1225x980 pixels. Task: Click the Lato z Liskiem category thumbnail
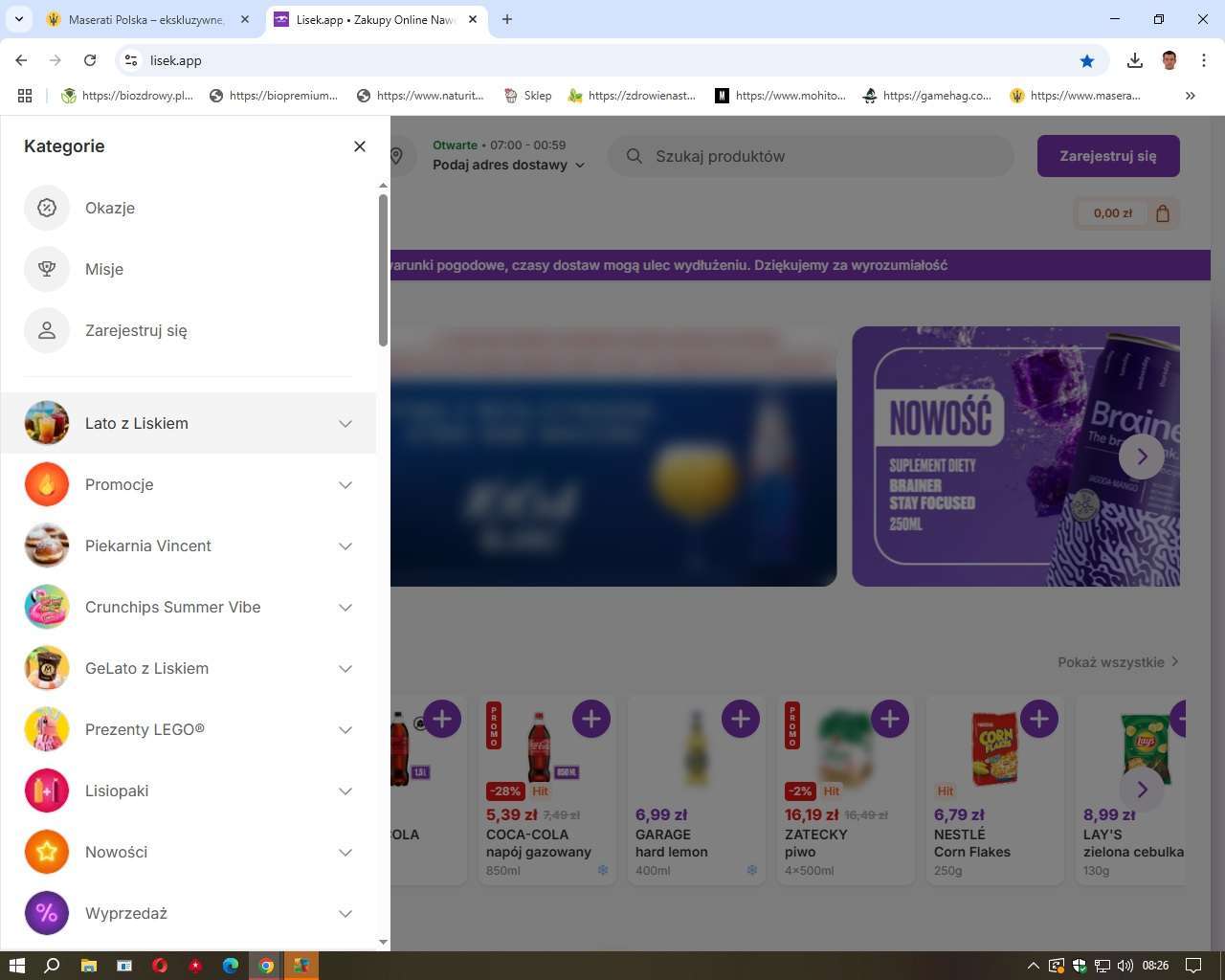coord(47,423)
